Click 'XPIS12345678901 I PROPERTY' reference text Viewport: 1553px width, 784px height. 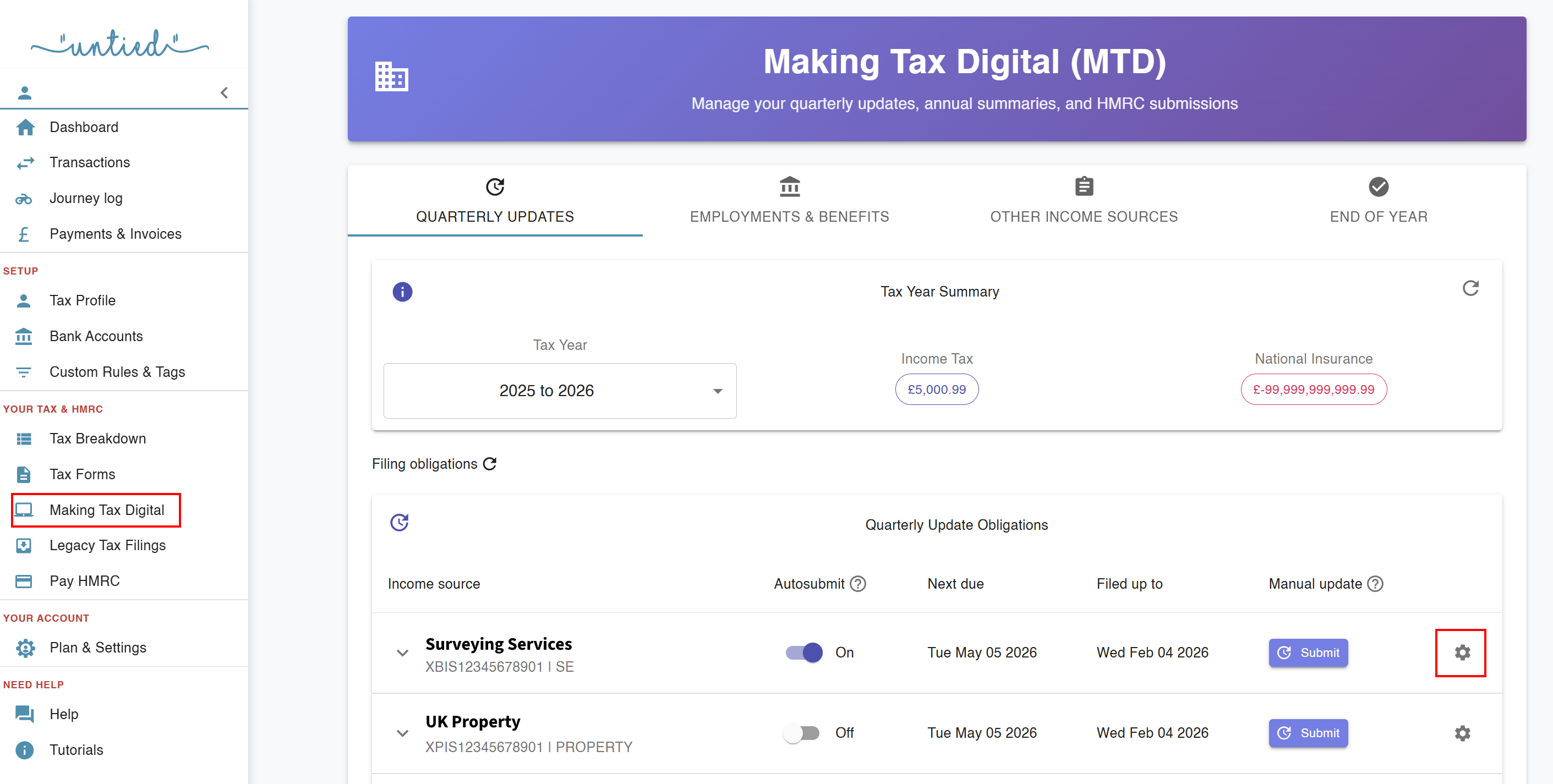[529, 747]
